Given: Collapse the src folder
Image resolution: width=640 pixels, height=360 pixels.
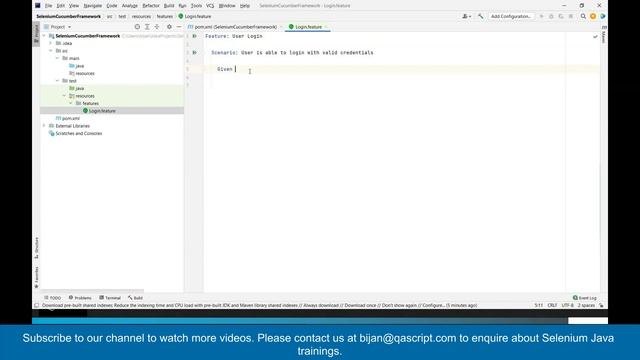Looking at the screenshot, I should pos(51,51).
